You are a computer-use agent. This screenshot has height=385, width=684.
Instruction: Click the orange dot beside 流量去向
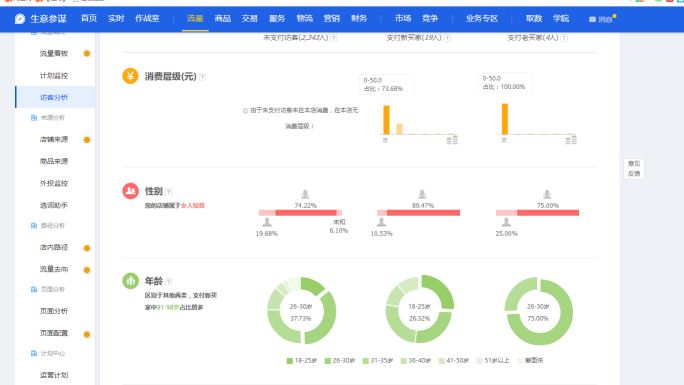(x=87, y=270)
